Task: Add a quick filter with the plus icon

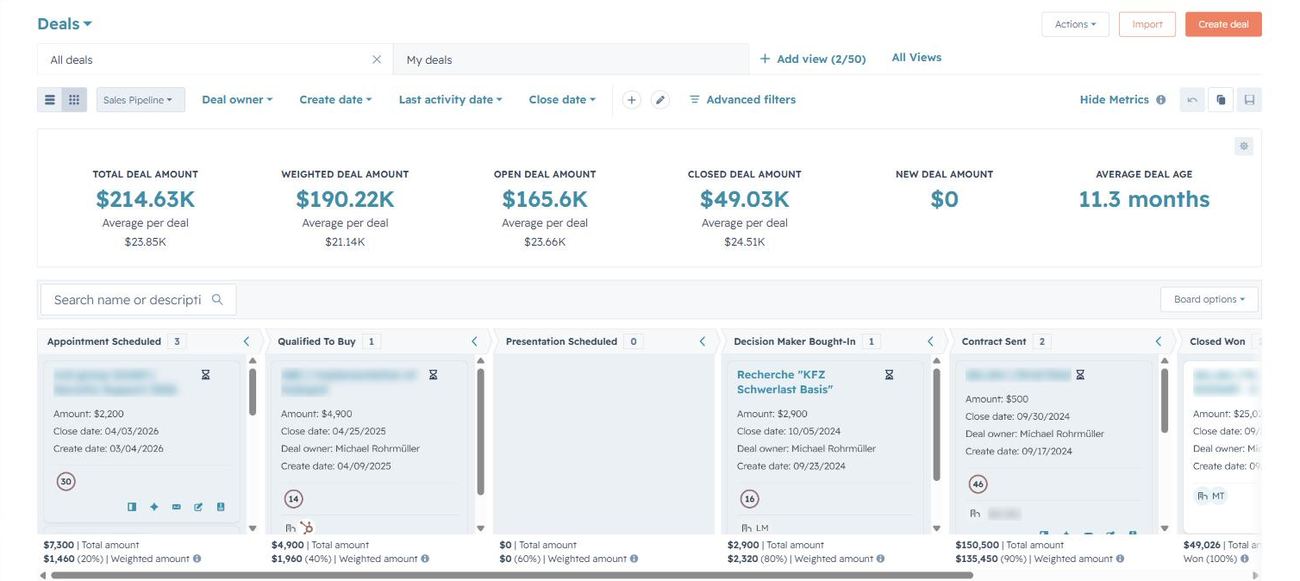Action: pos(631,100)
